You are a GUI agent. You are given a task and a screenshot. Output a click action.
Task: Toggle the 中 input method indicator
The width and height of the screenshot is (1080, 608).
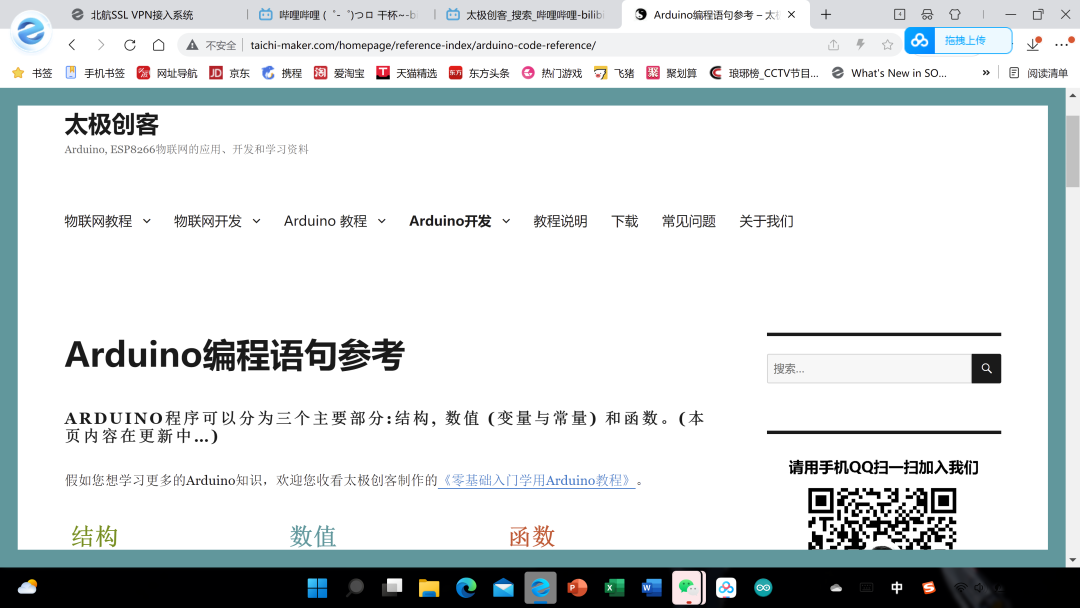click(x=897, y=587)
